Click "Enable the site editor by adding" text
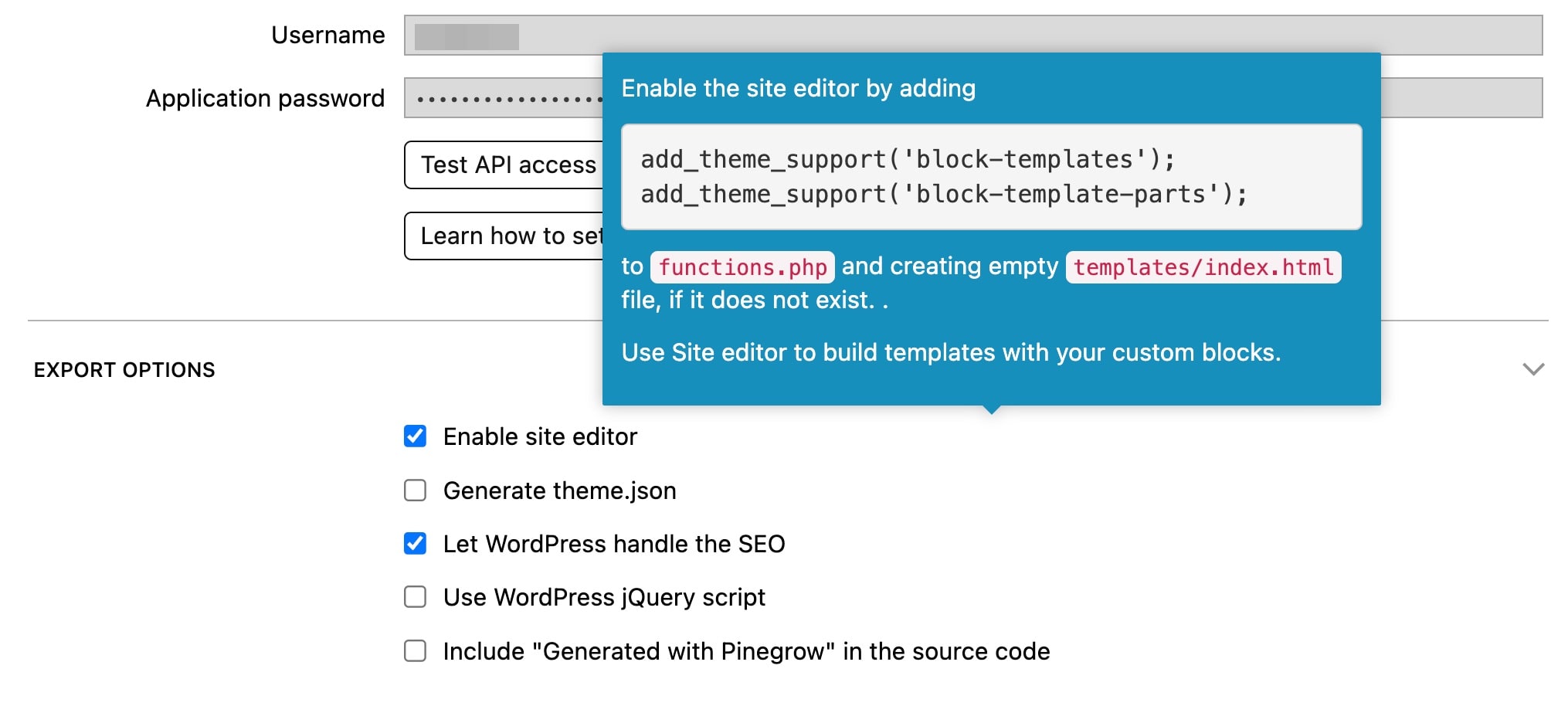The height and width of the screenshot is (723, 1568). click(x=799, y=89)
